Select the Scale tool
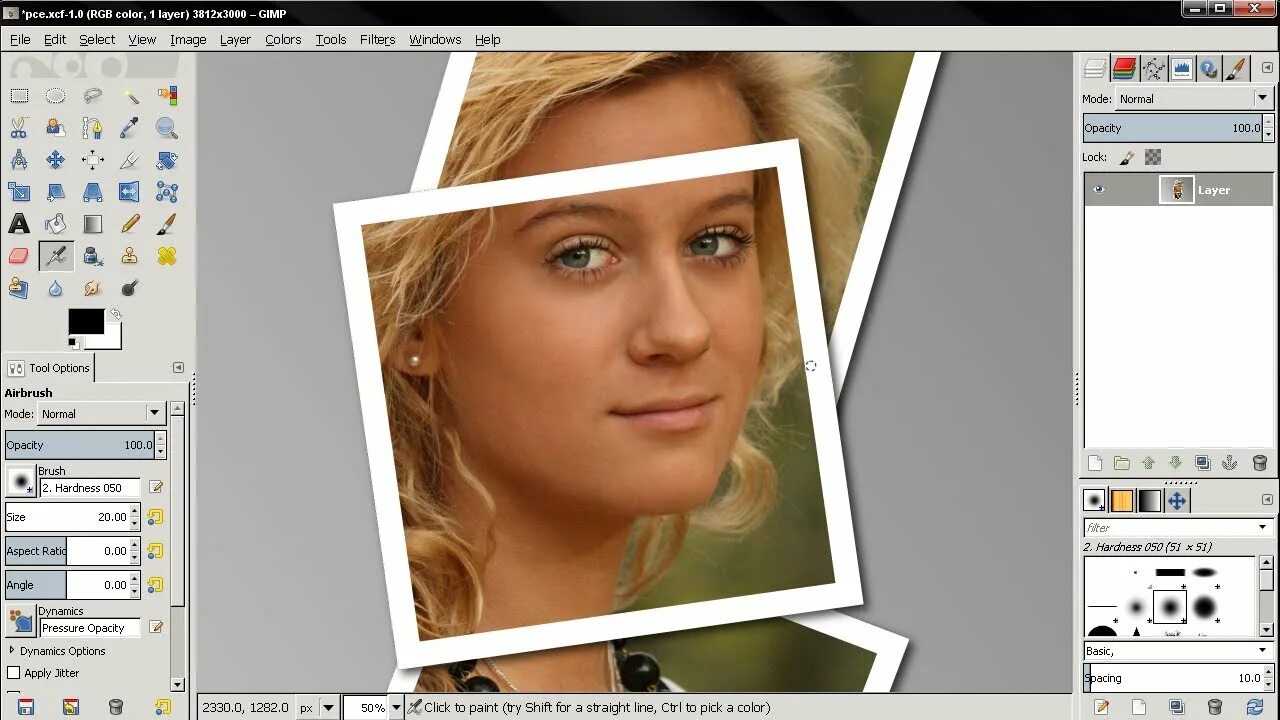This screenshot has width=1280, height=720. tap(19, 192)
